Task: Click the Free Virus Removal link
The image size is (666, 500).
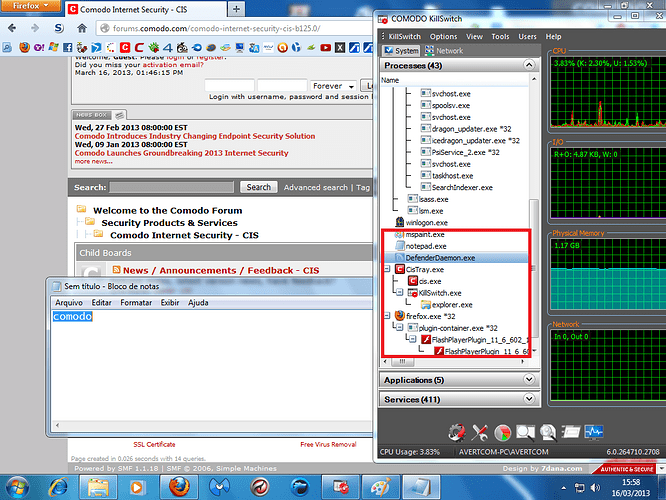Action: [328, 444]
